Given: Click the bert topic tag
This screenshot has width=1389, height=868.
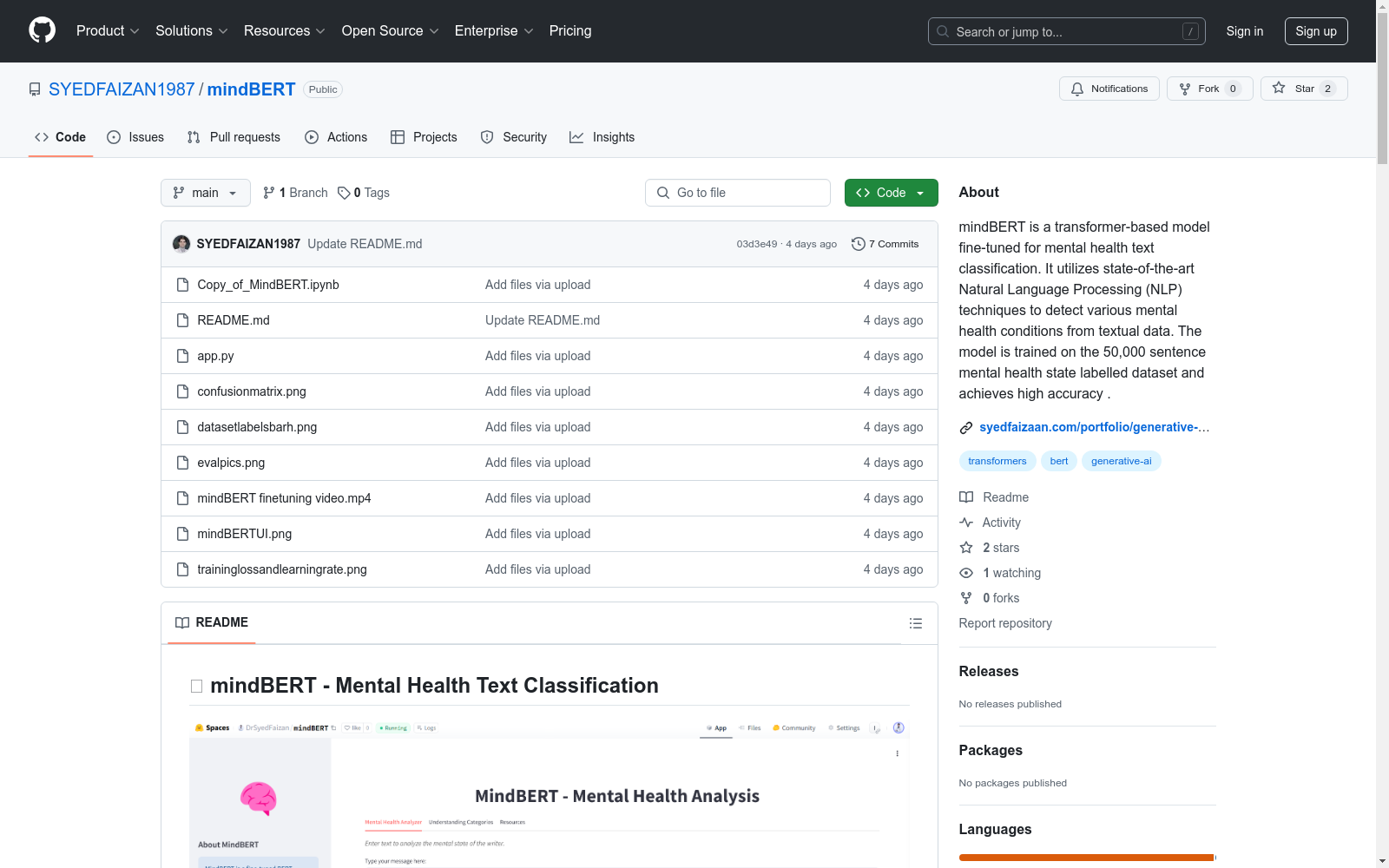Looking at the screenshot, I should coord(1059,461).
